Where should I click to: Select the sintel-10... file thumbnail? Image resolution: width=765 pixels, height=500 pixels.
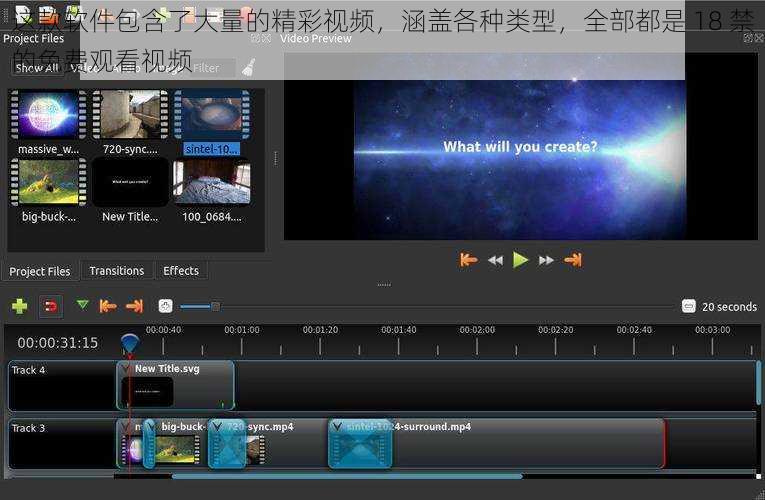tap(212, 122)
